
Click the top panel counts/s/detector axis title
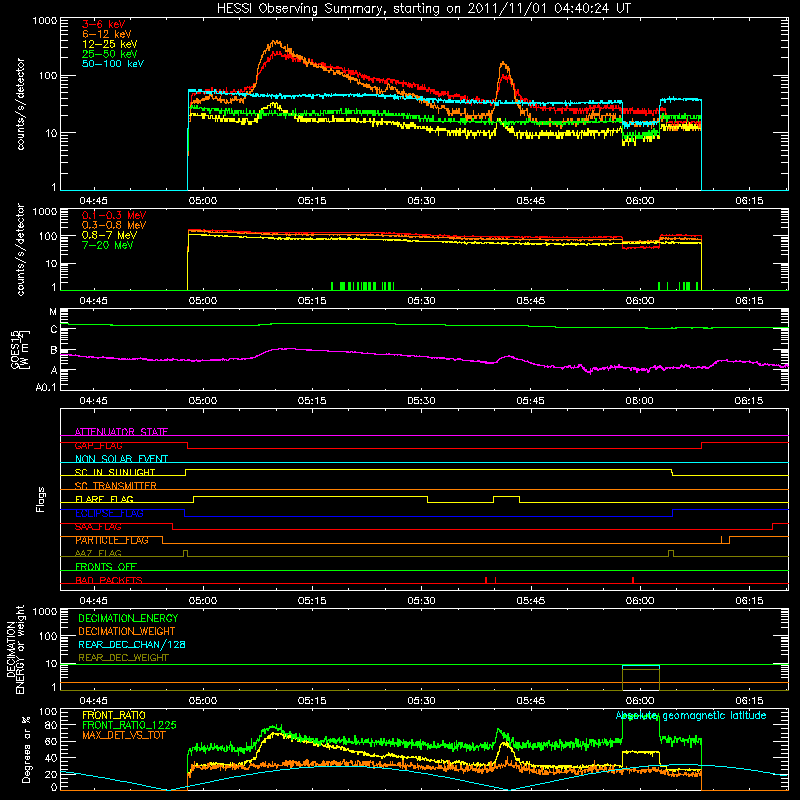click(x=20, y=104)
